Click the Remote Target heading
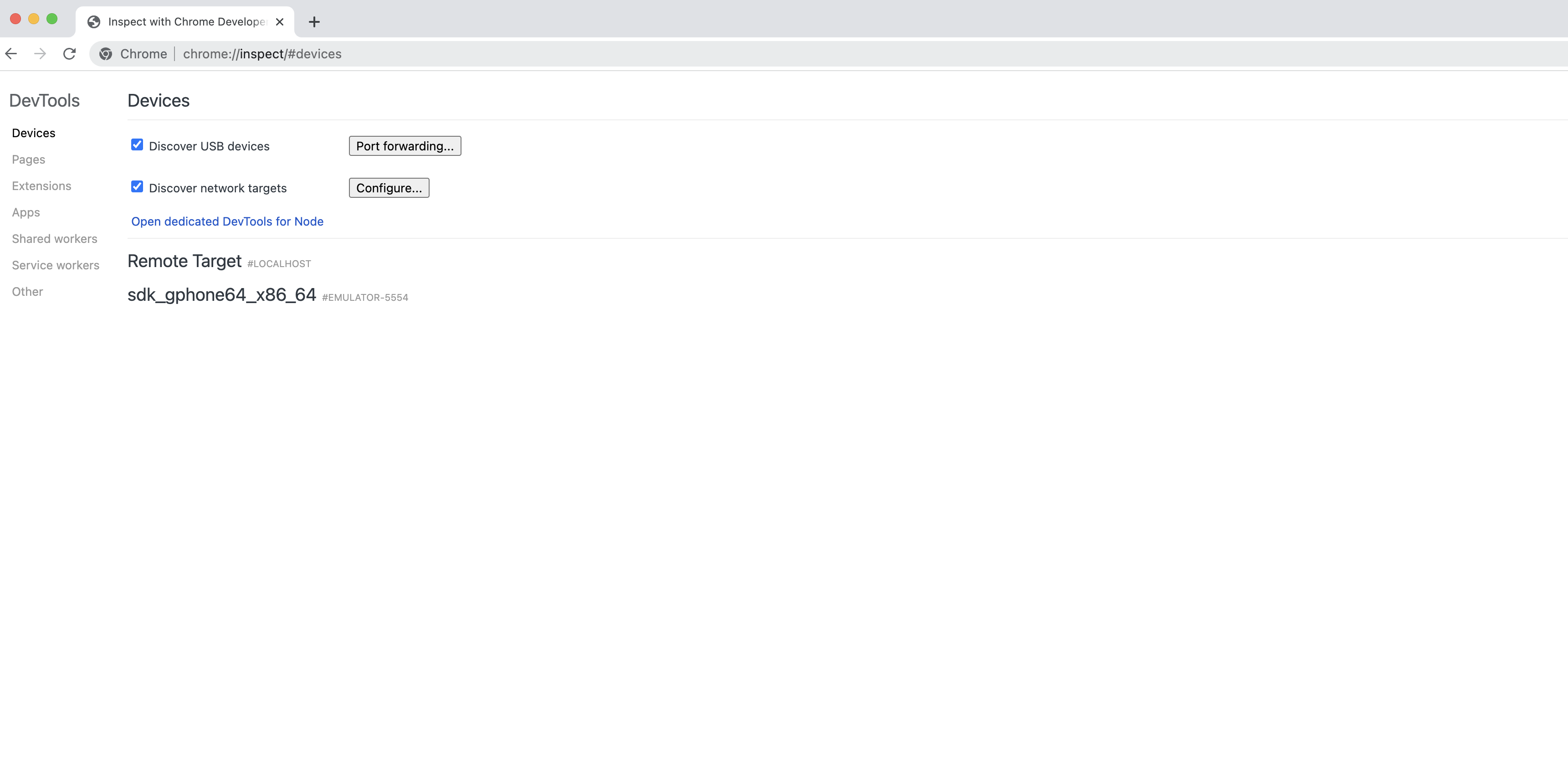This screenshot has height=783, width=1568. 184,261
